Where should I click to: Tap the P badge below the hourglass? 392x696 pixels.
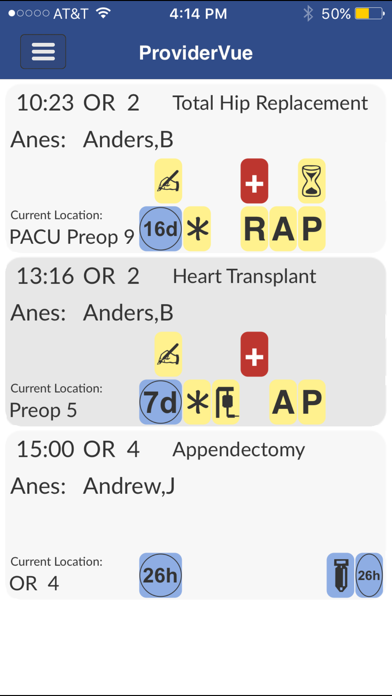point(312,229)
